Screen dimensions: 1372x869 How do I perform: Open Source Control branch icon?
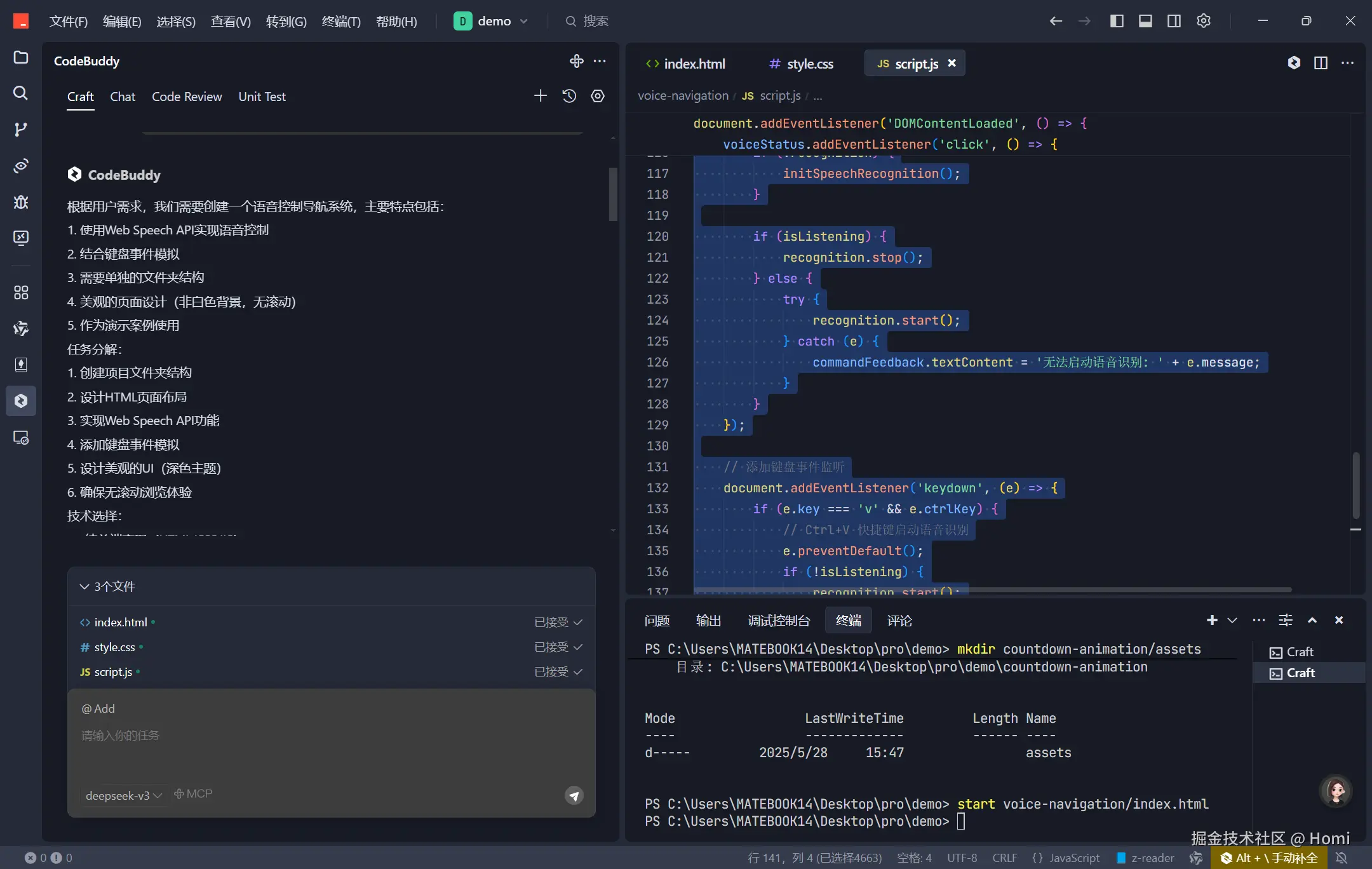point(21,130)
